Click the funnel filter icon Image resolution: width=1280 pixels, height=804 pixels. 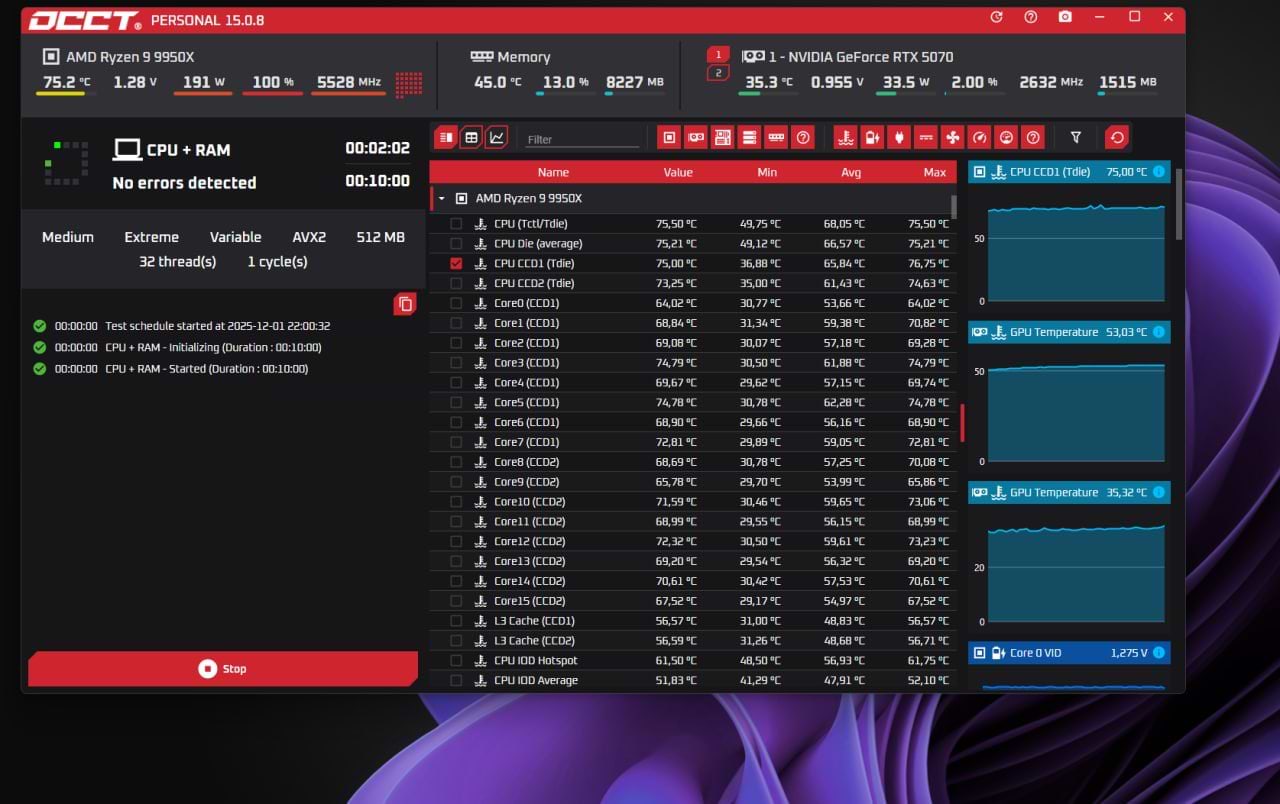pyautogui.click(x=1076, y=138)
